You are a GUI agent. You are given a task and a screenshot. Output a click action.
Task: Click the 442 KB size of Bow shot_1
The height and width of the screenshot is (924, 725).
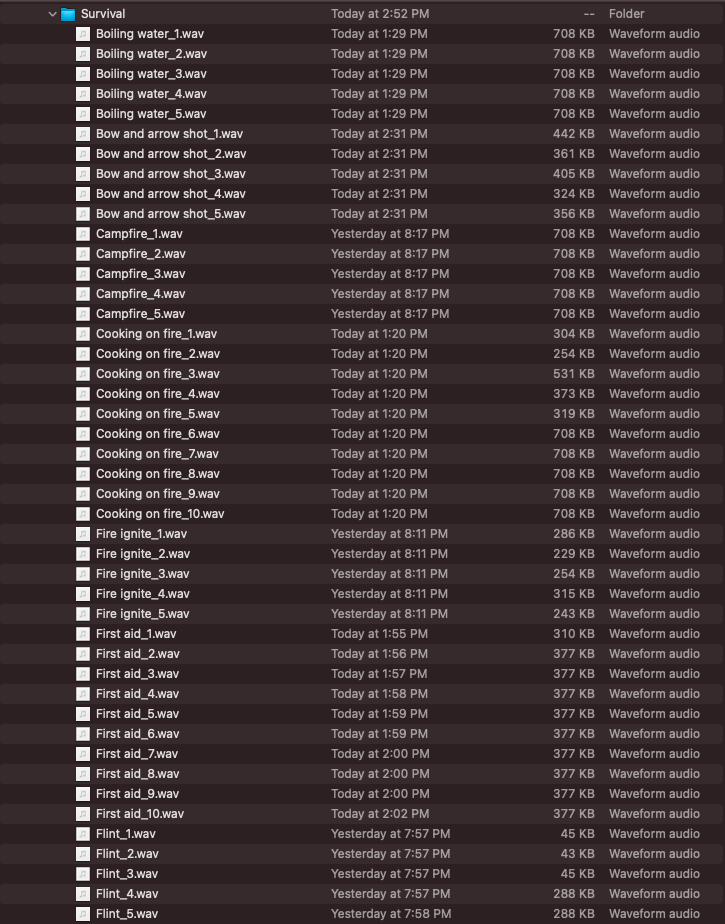[573, 134]
